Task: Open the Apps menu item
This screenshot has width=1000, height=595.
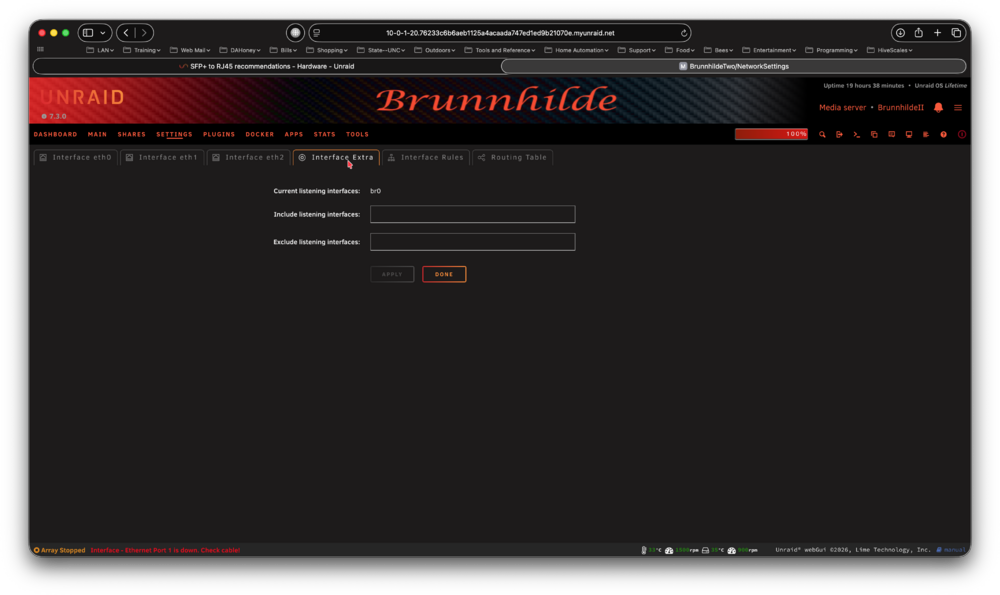Action: tap(294, 135)
